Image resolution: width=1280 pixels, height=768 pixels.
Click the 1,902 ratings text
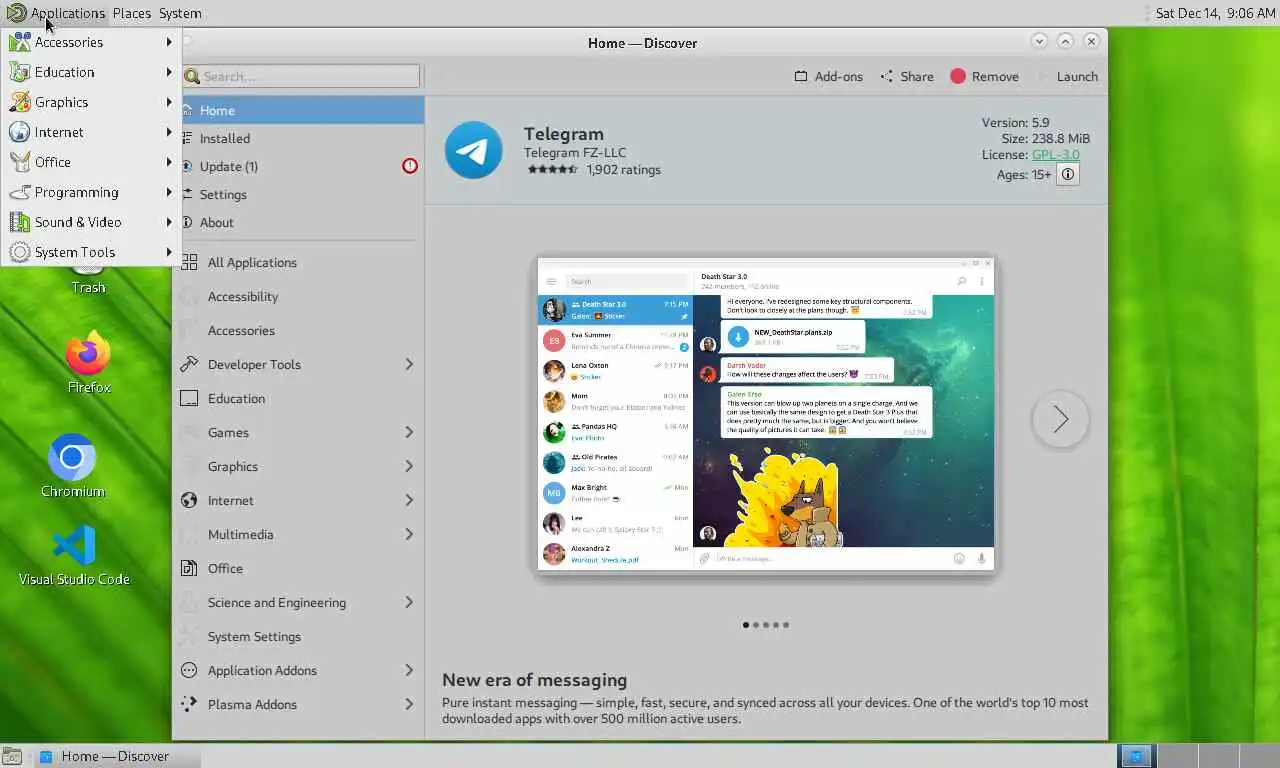(x=623, y=169)
